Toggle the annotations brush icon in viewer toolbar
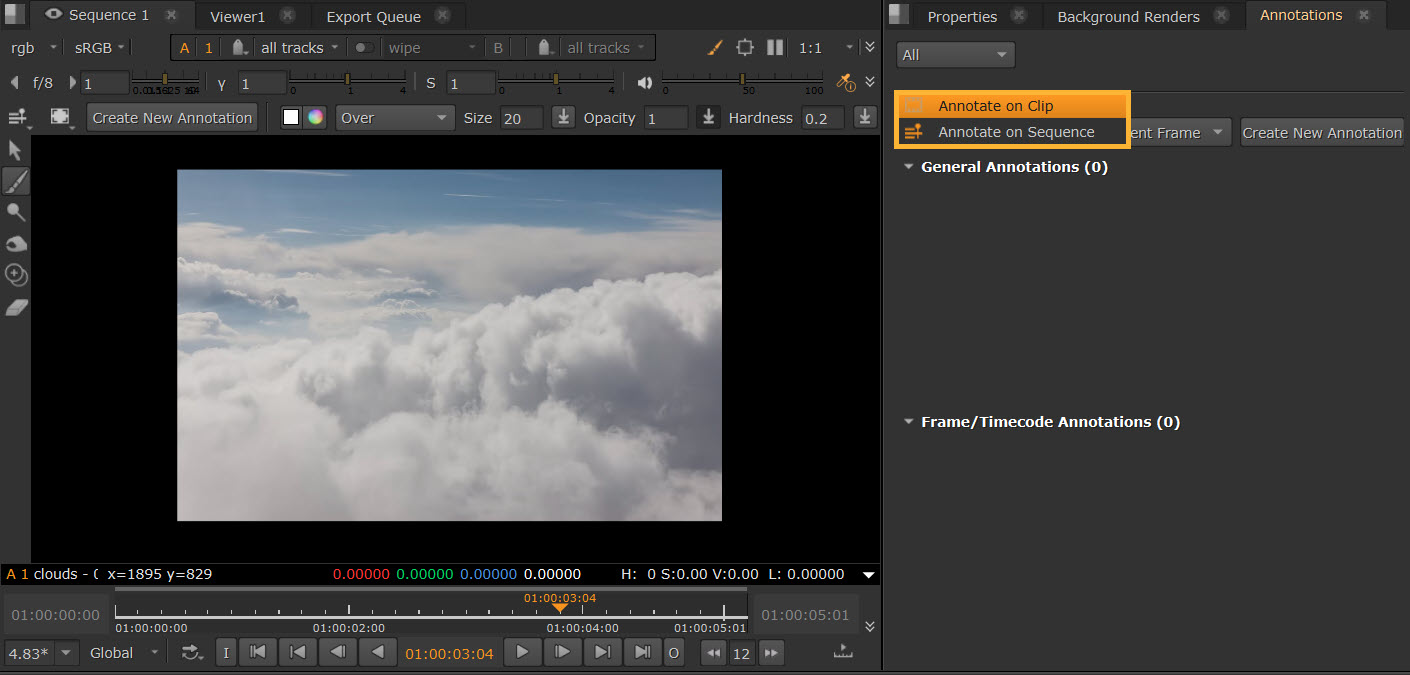Viewport: 1410px width, 675px height. (715, 48)
